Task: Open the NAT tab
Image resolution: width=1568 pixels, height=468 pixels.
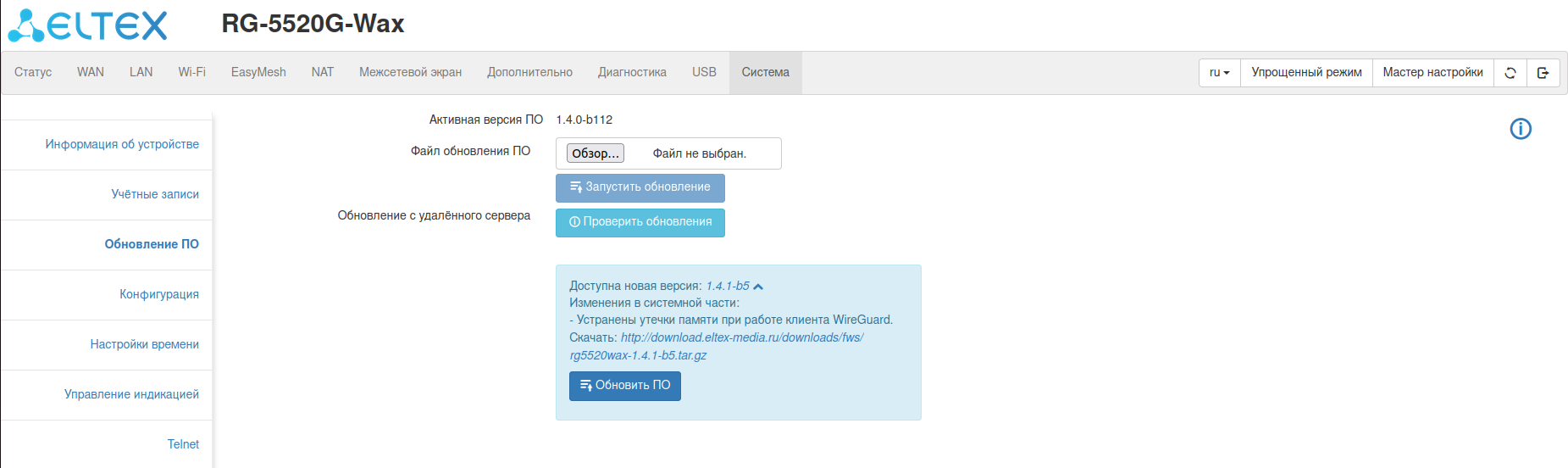Action: click(x=323, y=72)
